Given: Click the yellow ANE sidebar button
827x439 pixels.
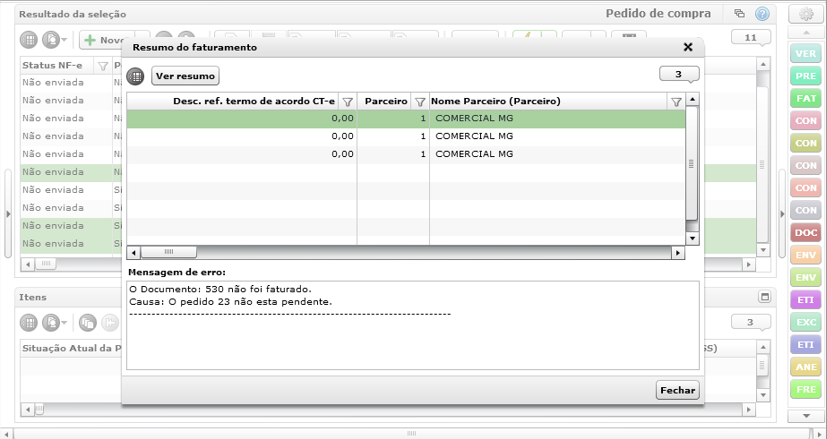Looking at the screenshot, I should [806, 367].
